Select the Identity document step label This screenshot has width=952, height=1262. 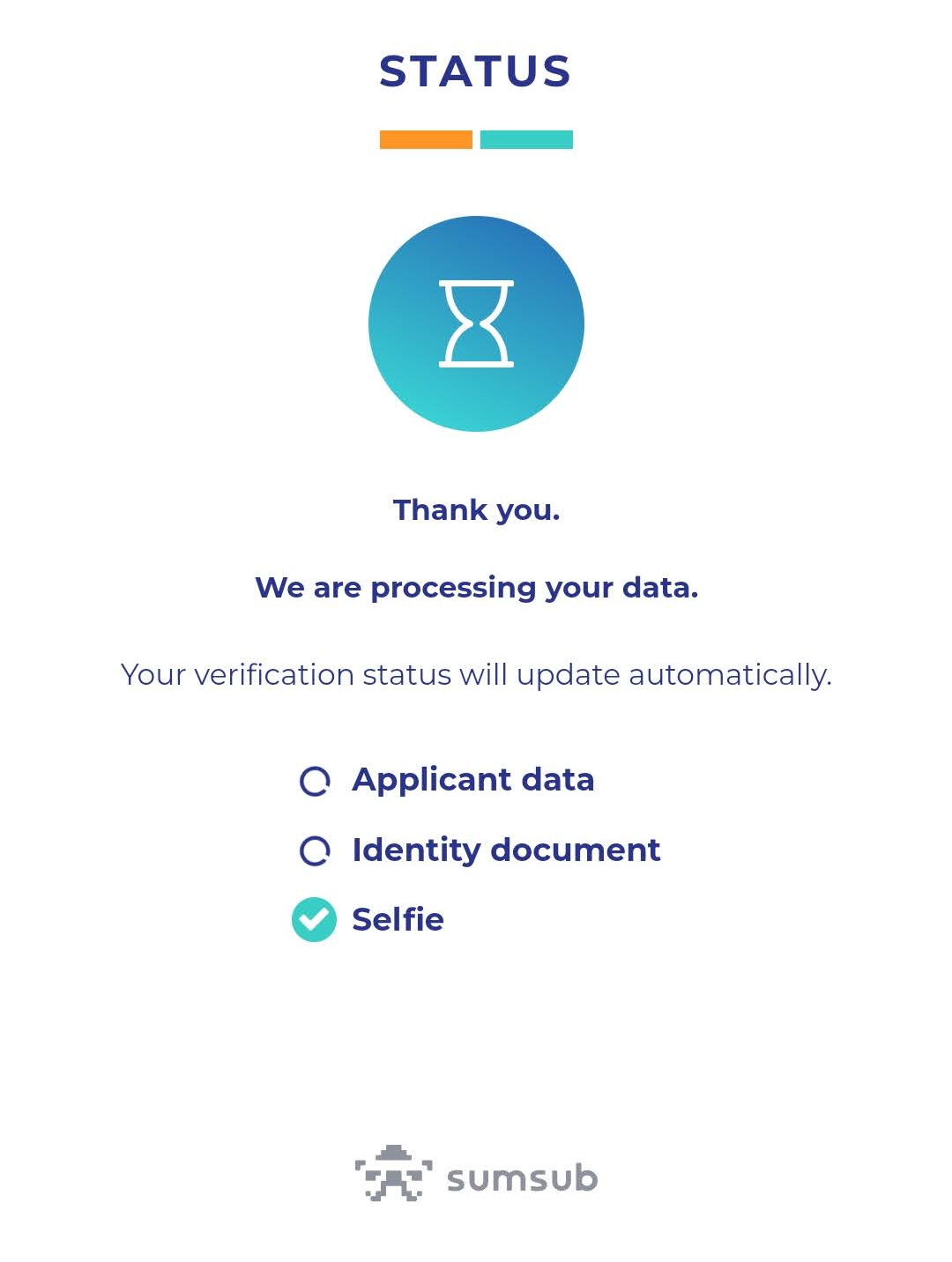click(x=506, y=850)
